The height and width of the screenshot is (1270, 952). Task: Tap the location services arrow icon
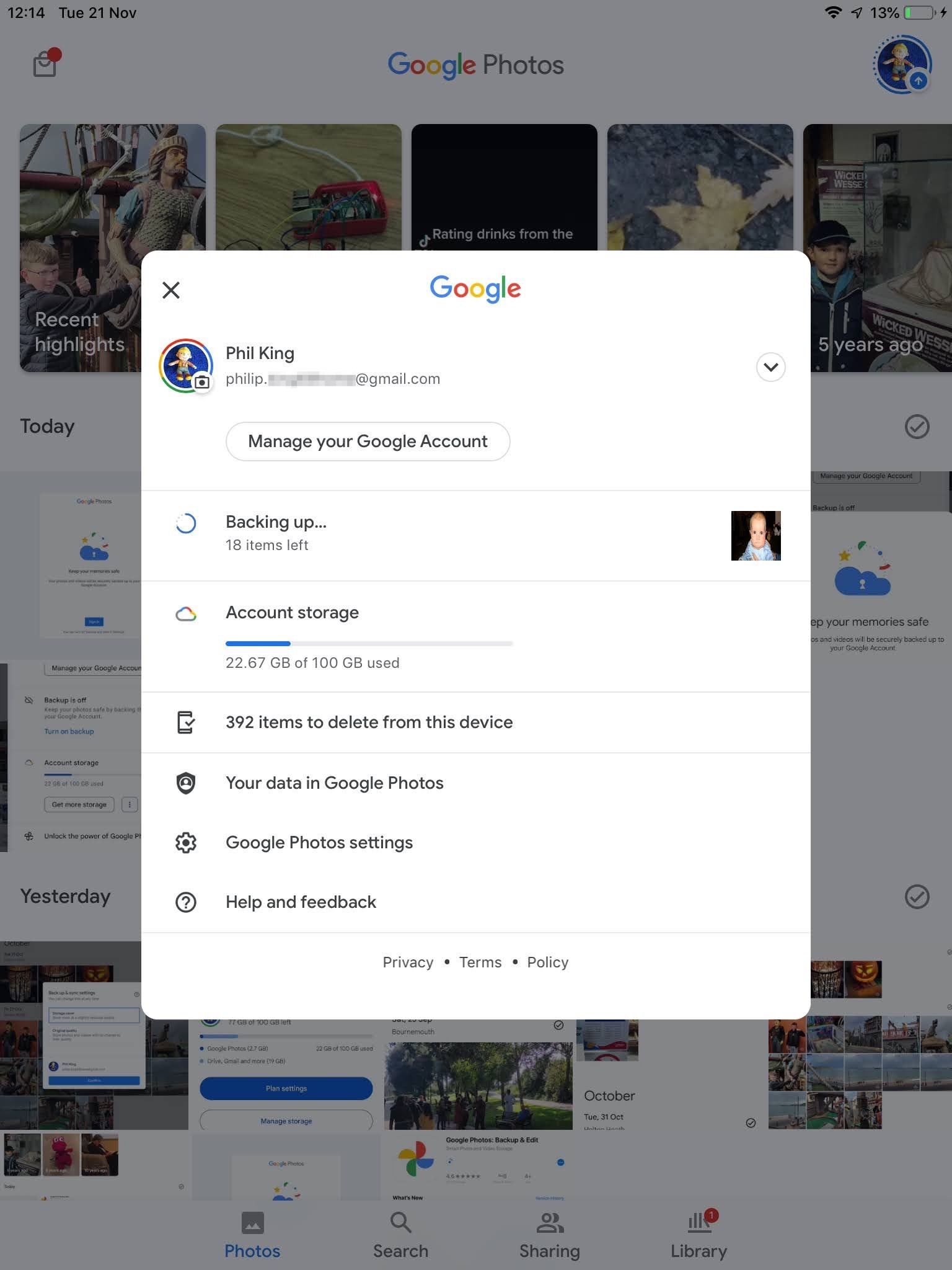click(857, 12)
